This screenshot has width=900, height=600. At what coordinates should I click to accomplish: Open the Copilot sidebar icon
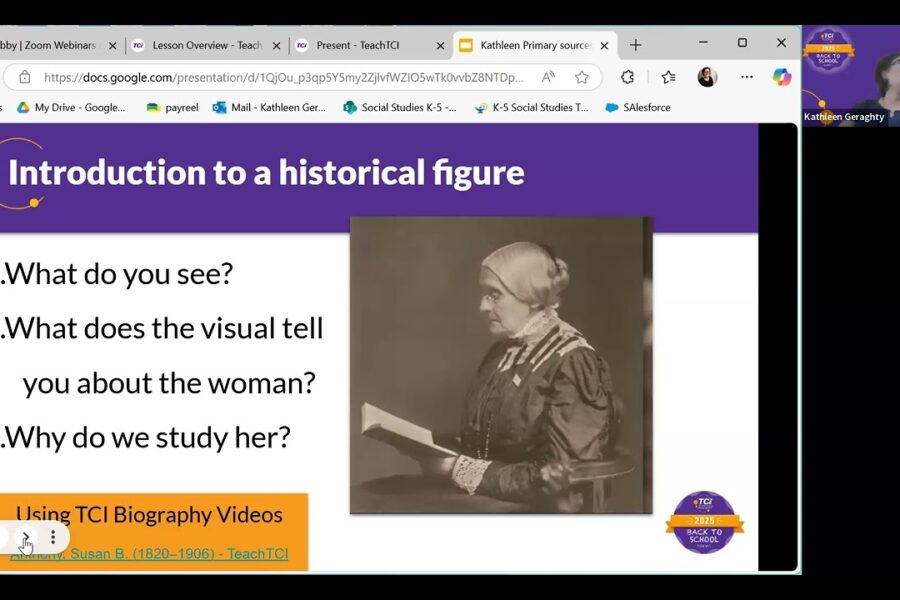782,77
